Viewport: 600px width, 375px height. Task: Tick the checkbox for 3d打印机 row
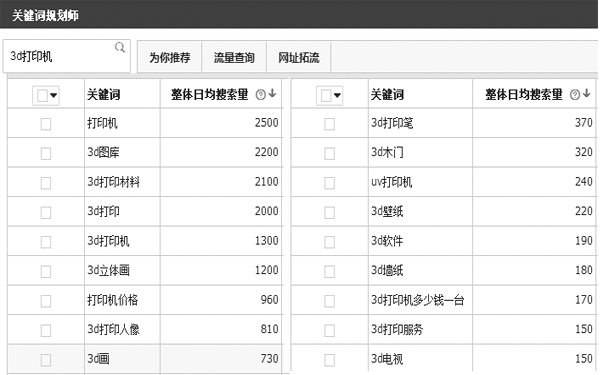[x=46, y=242]
